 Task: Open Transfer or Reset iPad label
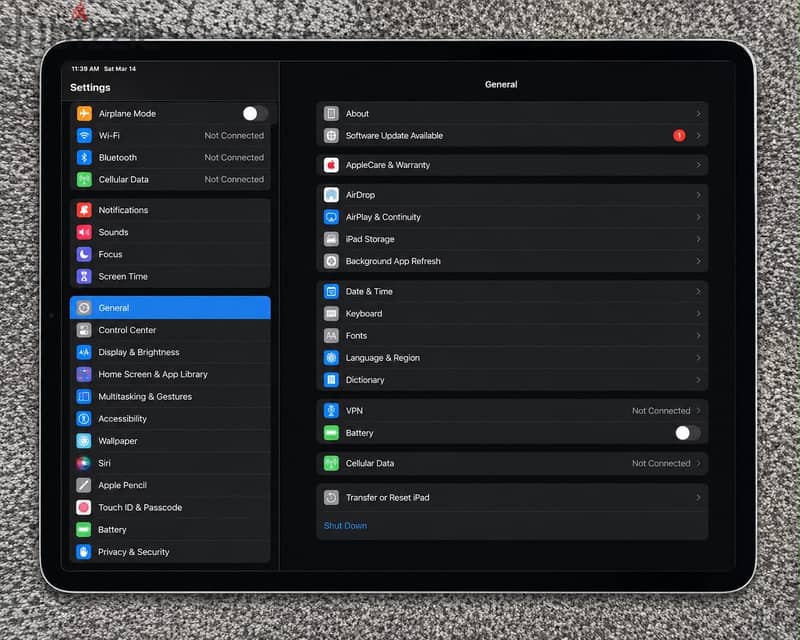(x=387, y=497)
